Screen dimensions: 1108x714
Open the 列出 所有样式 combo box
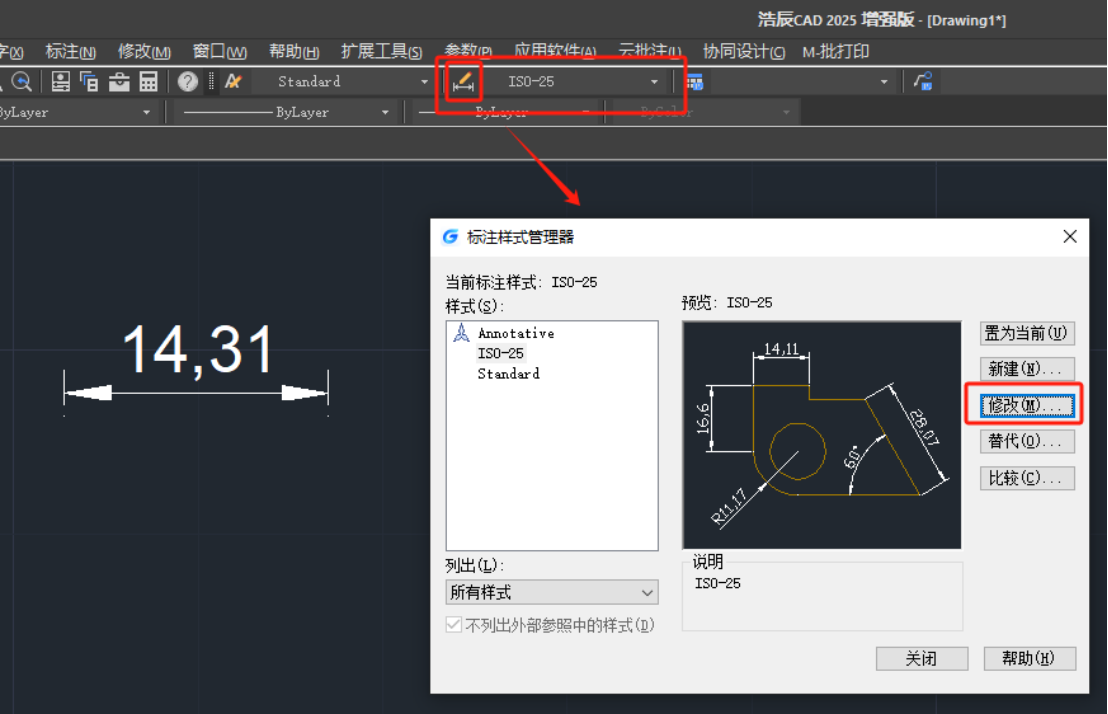pyautogui.click(x=551, y=592)
